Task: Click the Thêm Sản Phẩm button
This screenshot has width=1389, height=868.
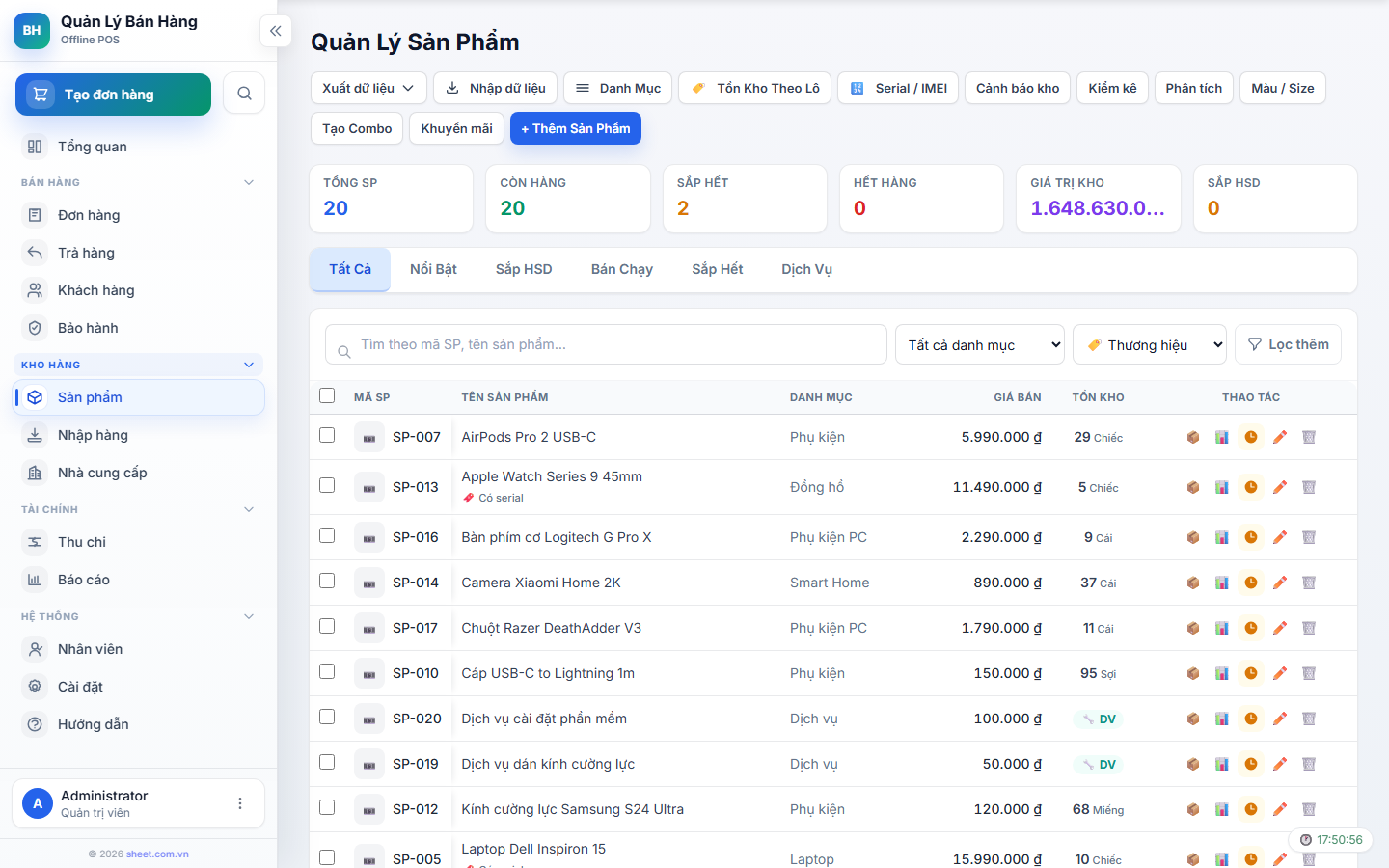Action: [576, 128]
